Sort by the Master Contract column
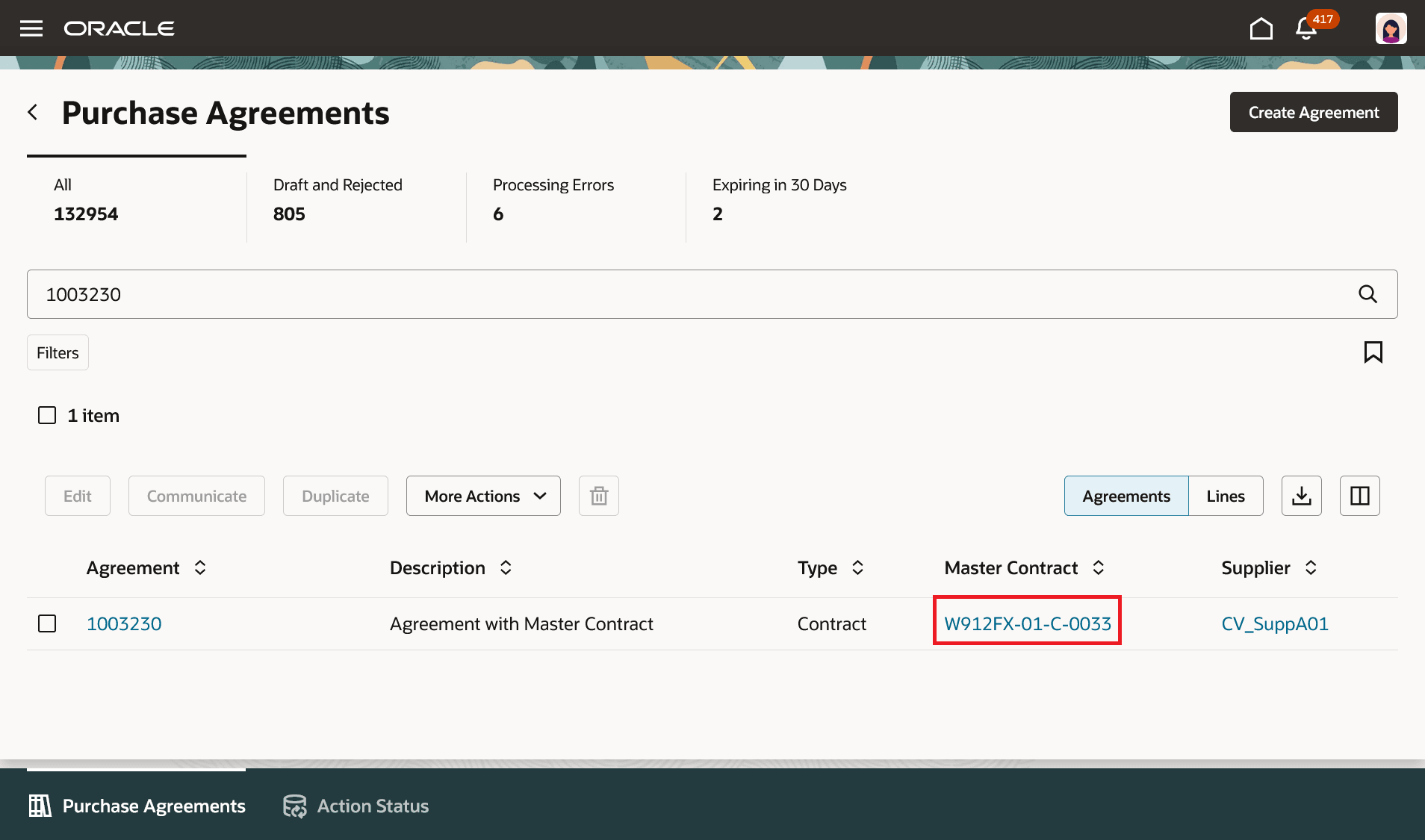Screen dimensions: 1425x840 1098,568
